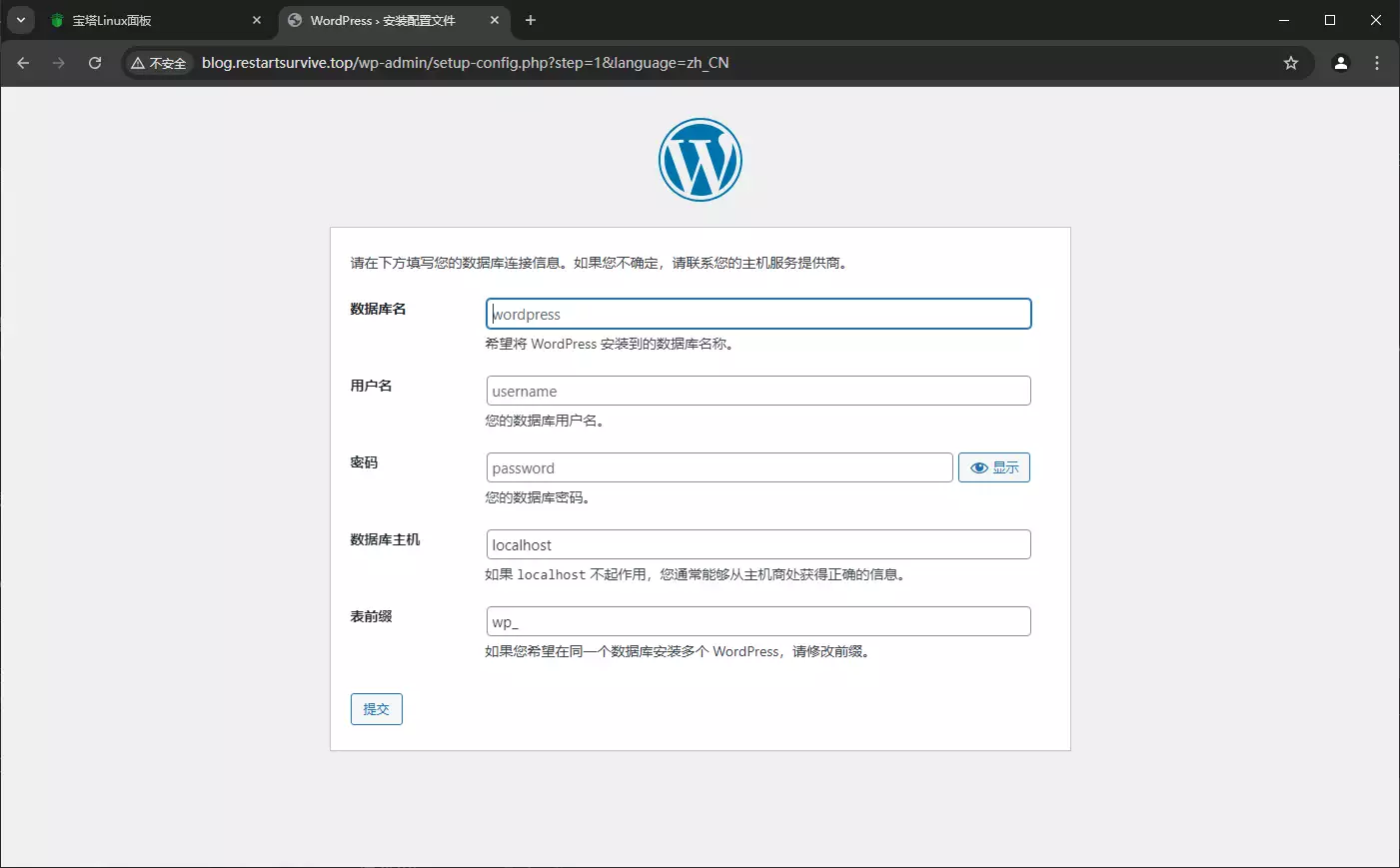Bookmark this page with the star icon
Image resolution: width=1400 pixels, height=868 pixels.
[1291, 63]
